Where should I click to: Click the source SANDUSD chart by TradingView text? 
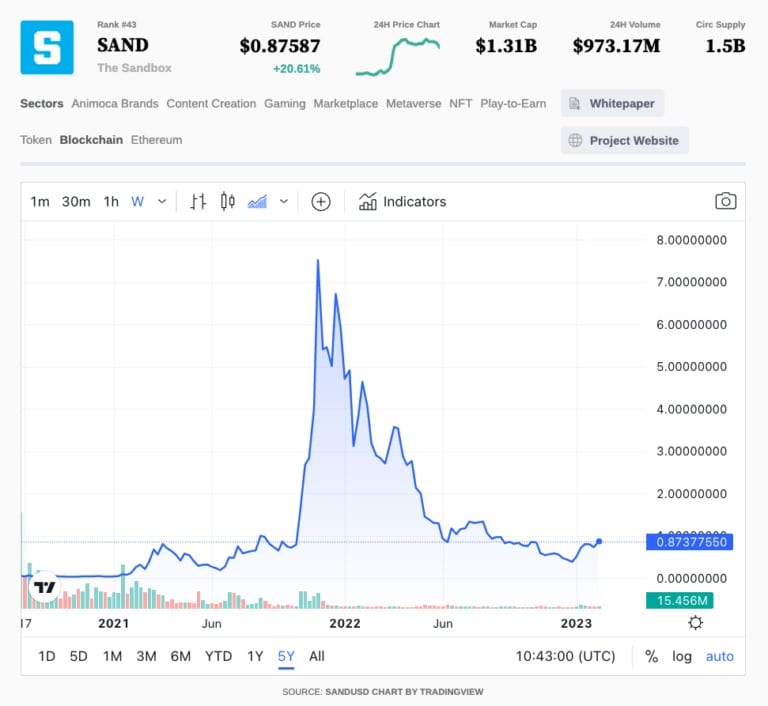tap(383, 692)
